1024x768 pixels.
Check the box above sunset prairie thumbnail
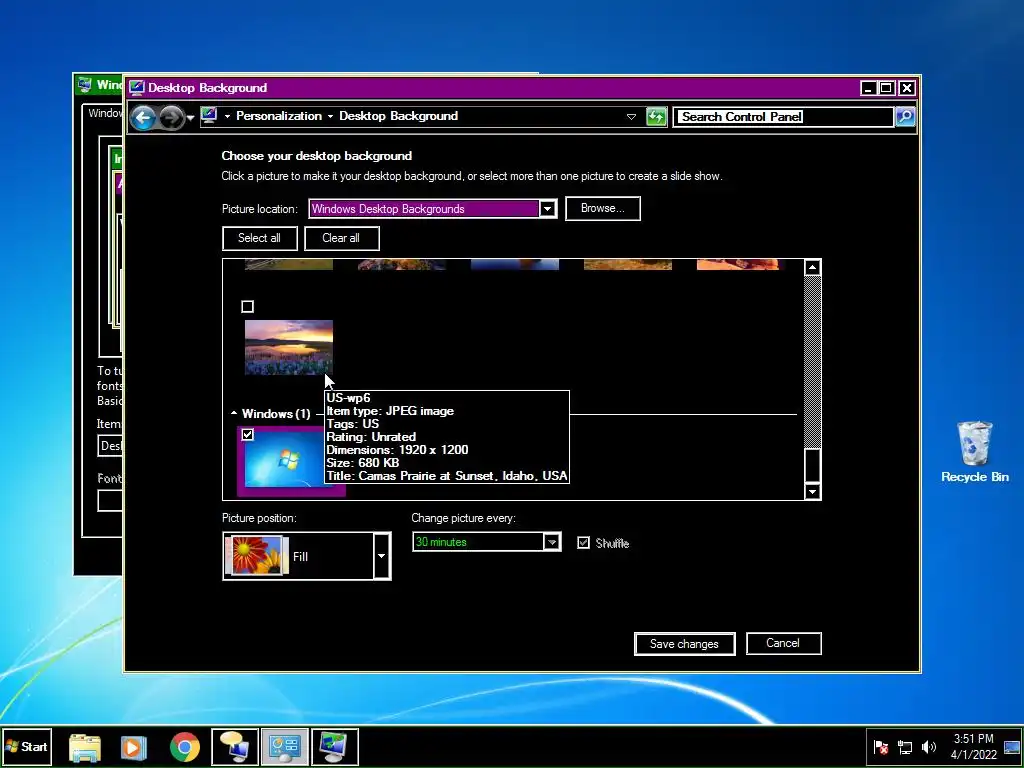pos(248,306)
